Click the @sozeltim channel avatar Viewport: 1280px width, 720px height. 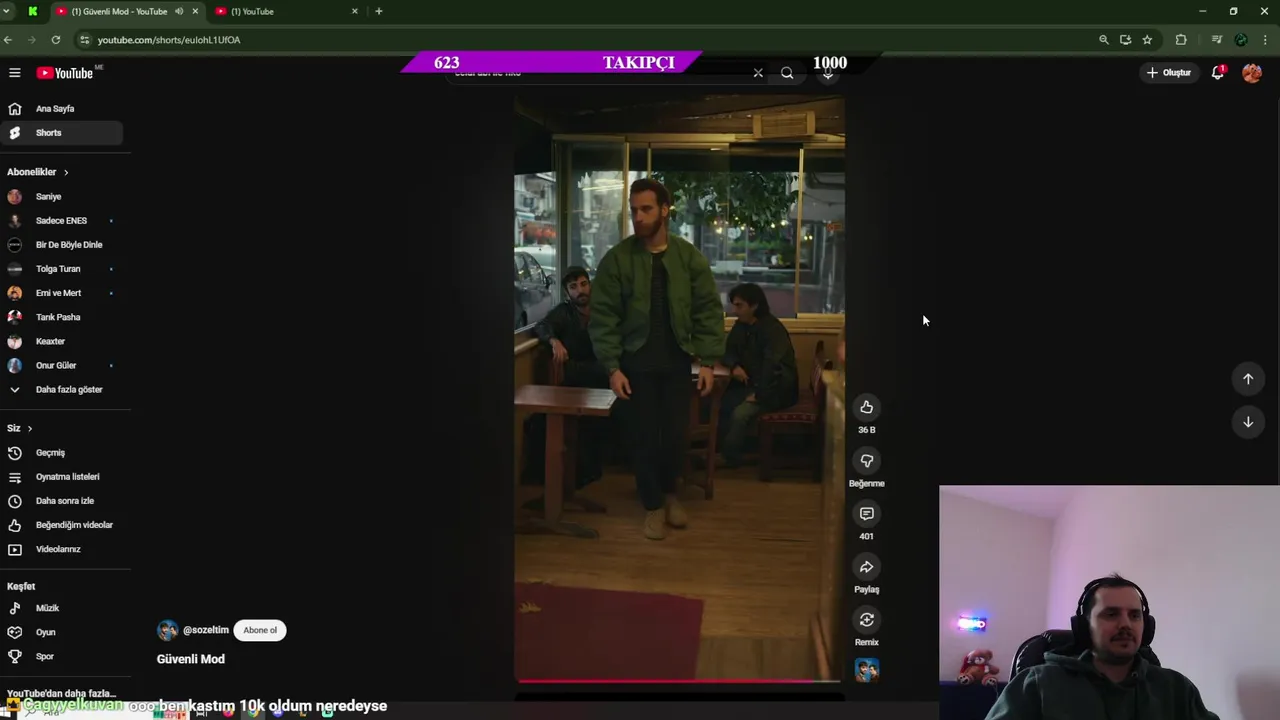click(167, 630)
